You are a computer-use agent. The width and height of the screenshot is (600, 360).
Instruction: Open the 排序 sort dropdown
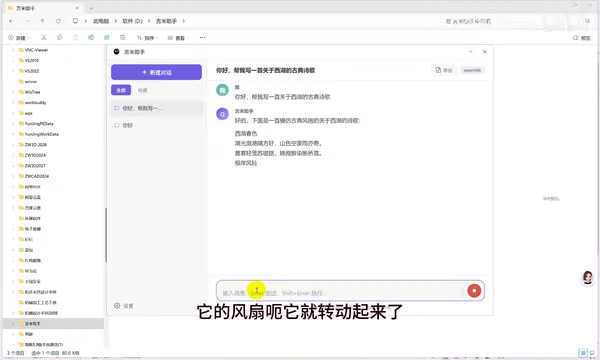[147, 38]
